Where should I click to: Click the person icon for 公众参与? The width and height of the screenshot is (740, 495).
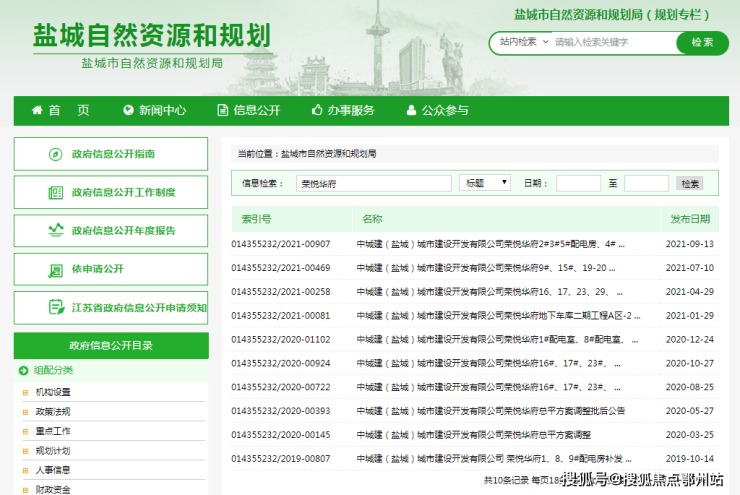[x=411, y=111]
